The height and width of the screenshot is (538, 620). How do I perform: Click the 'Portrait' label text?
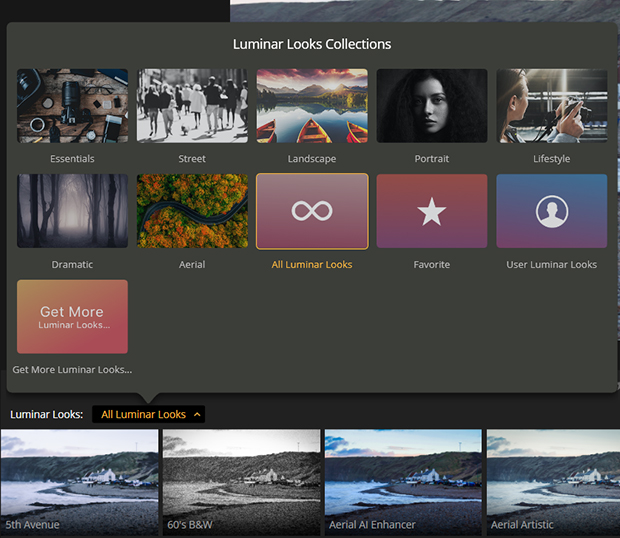432,159
